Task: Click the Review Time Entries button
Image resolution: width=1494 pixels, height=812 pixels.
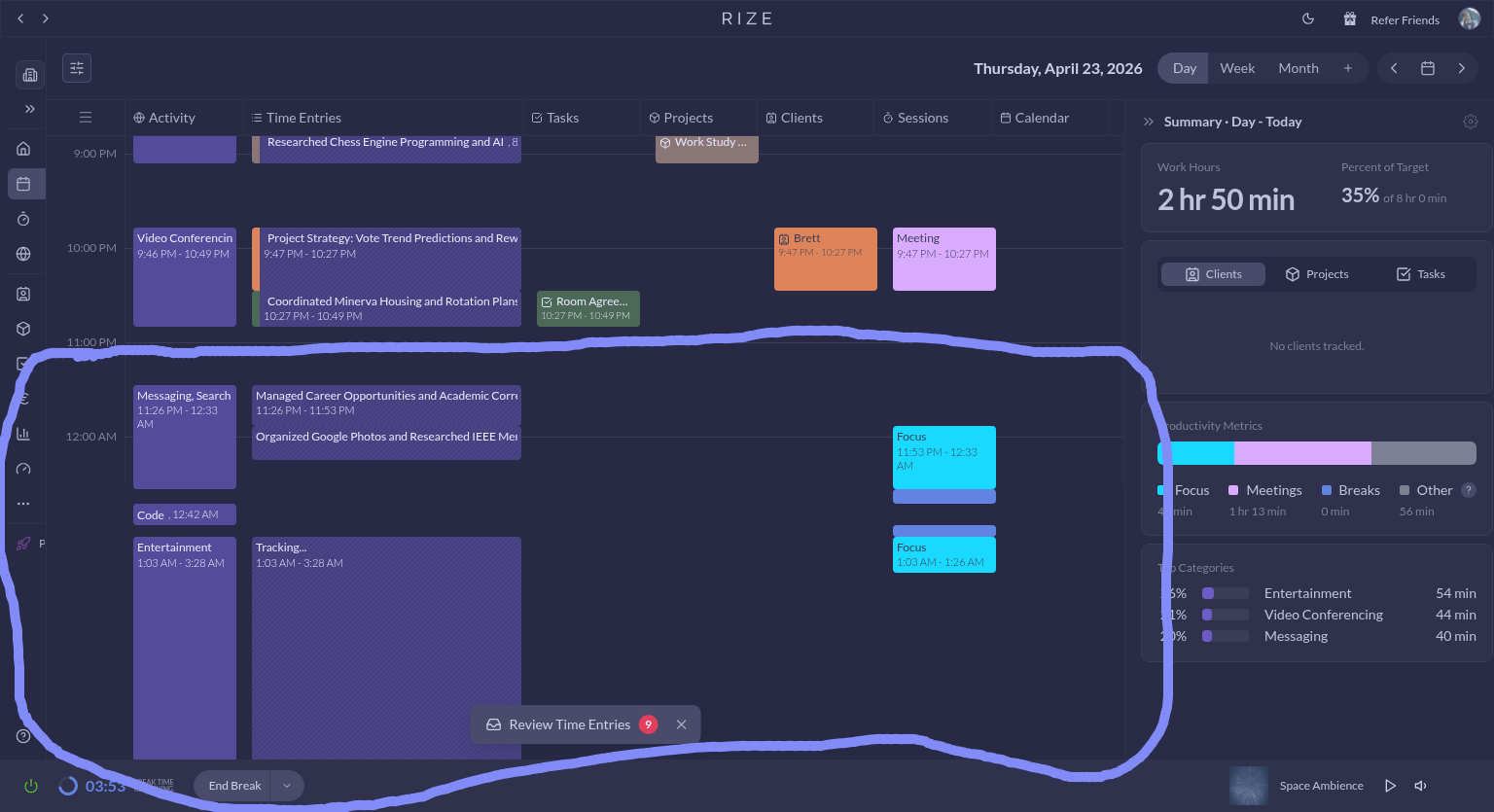Action: tap(569, 724)
